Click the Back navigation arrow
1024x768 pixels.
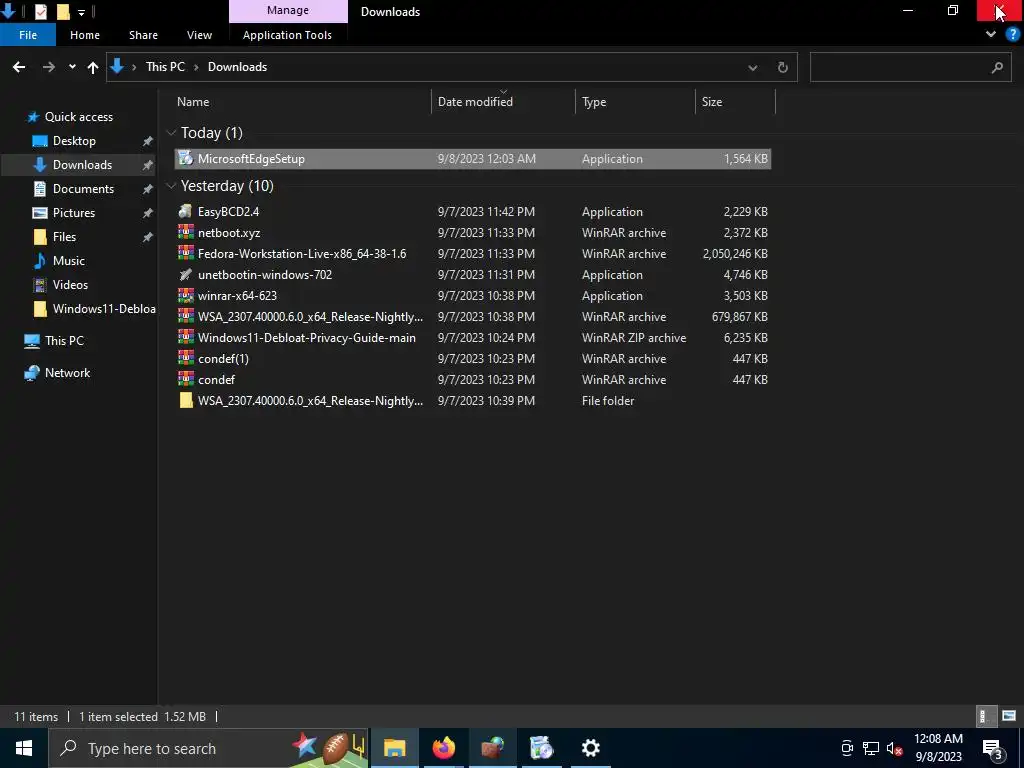pyautogui.click(x=19, y=67)
